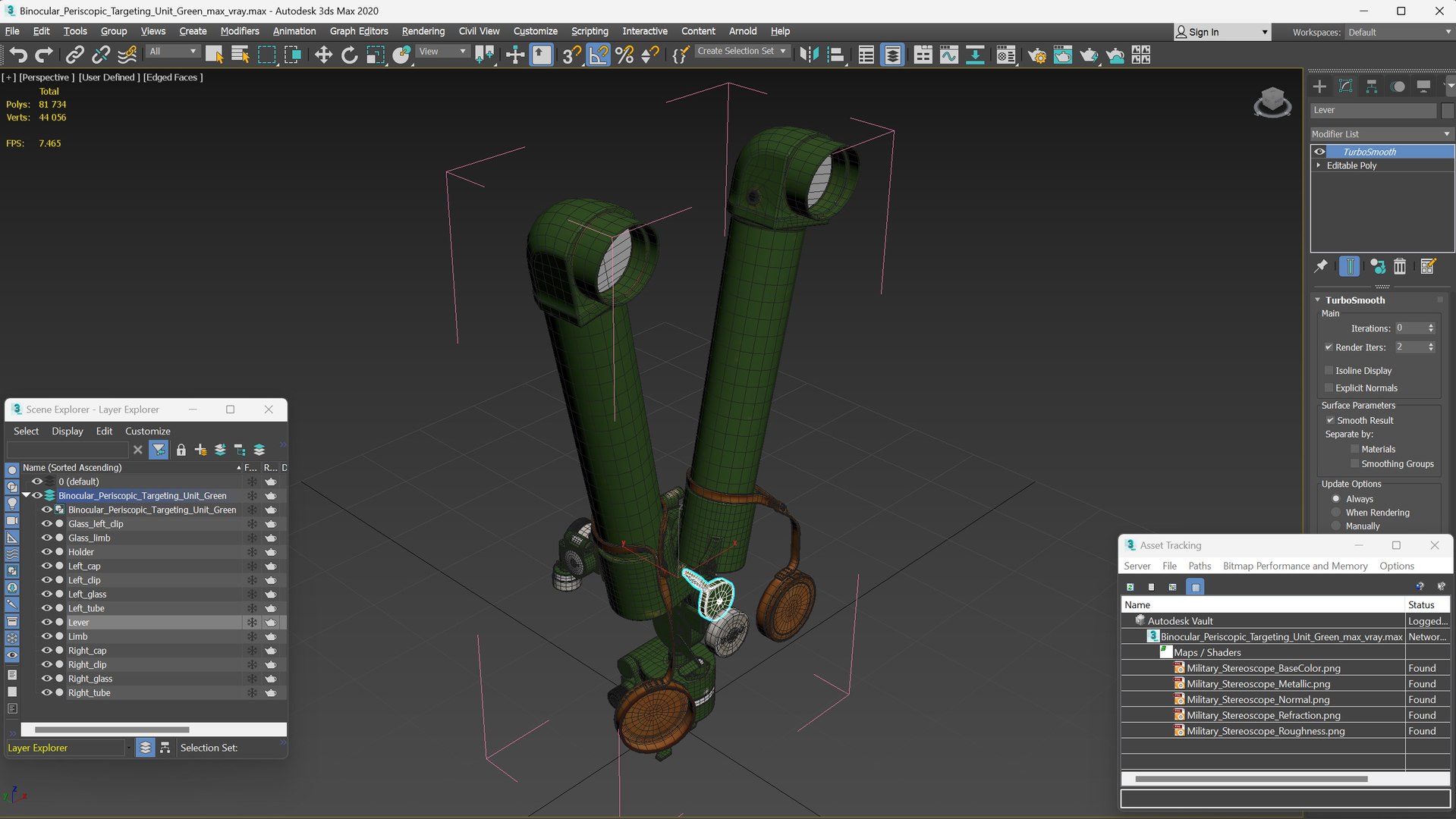Screen dimensions: 1456x819
Task: Hide the Lever layer item eye icon
Action: point(46,623)
